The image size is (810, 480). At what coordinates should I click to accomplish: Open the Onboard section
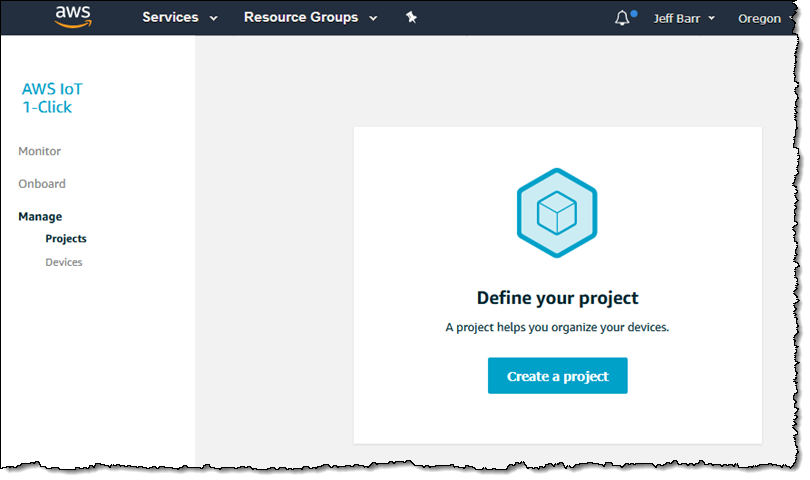pyautogui.click(x=42, y=184)
